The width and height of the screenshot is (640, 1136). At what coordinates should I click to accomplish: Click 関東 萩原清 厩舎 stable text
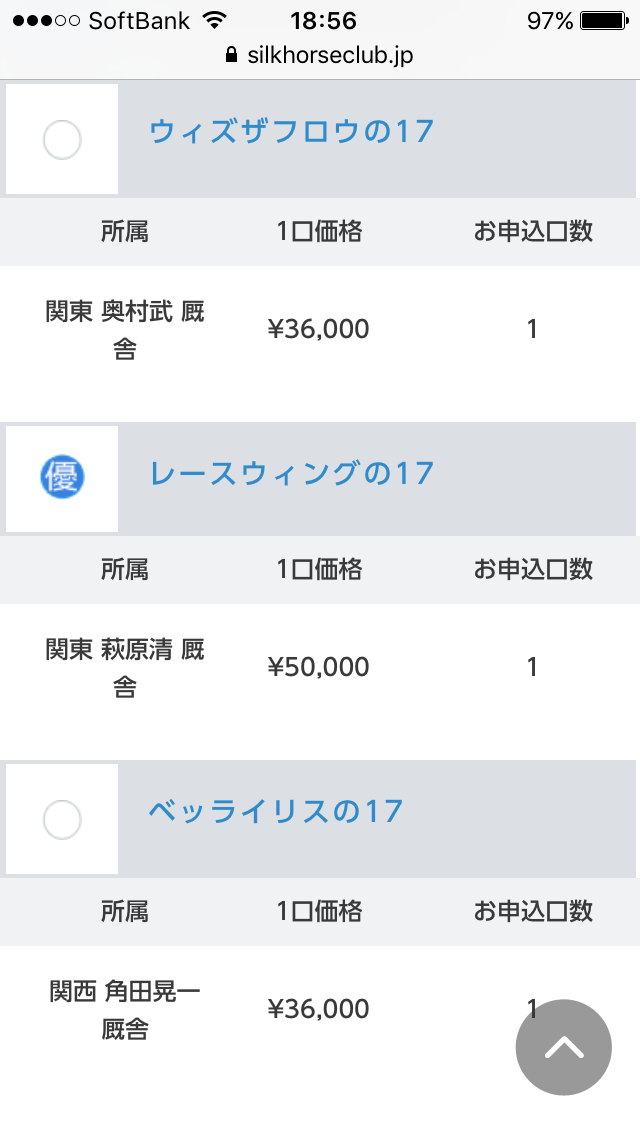125,668
